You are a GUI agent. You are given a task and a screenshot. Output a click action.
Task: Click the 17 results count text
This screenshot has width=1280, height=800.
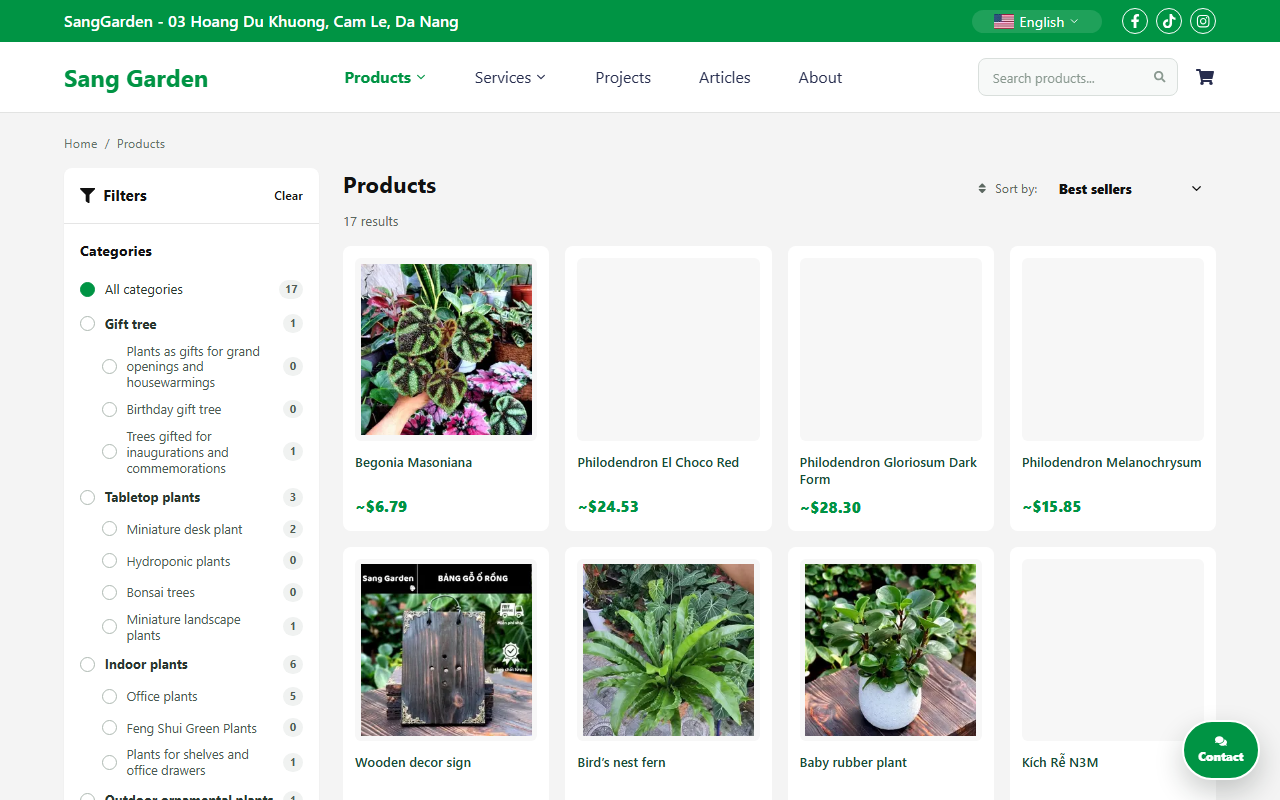point(371,222)
